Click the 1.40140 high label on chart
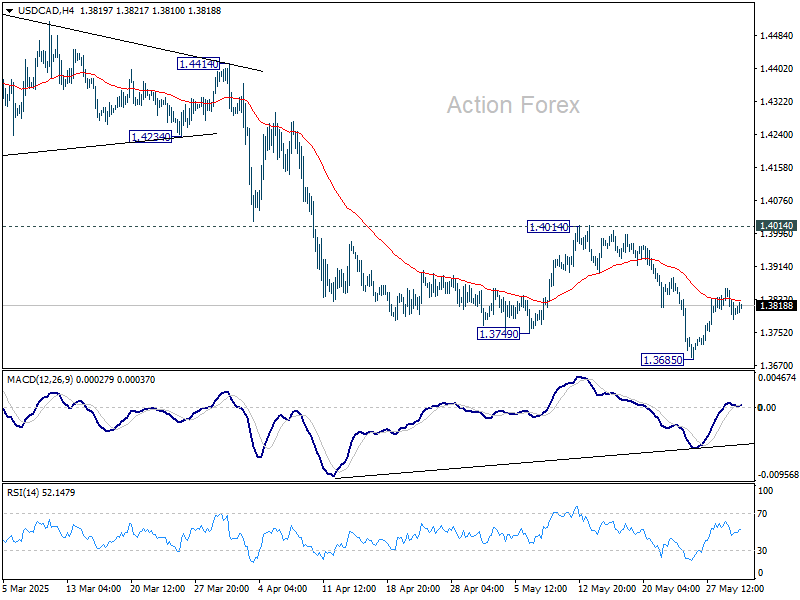Image resolution: width=800 pixels, height=600 pixels. pos(548,227)
